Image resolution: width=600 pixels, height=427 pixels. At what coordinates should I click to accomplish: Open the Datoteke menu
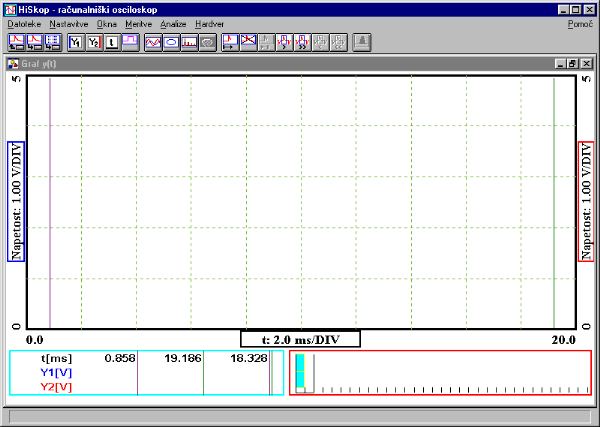24,23
